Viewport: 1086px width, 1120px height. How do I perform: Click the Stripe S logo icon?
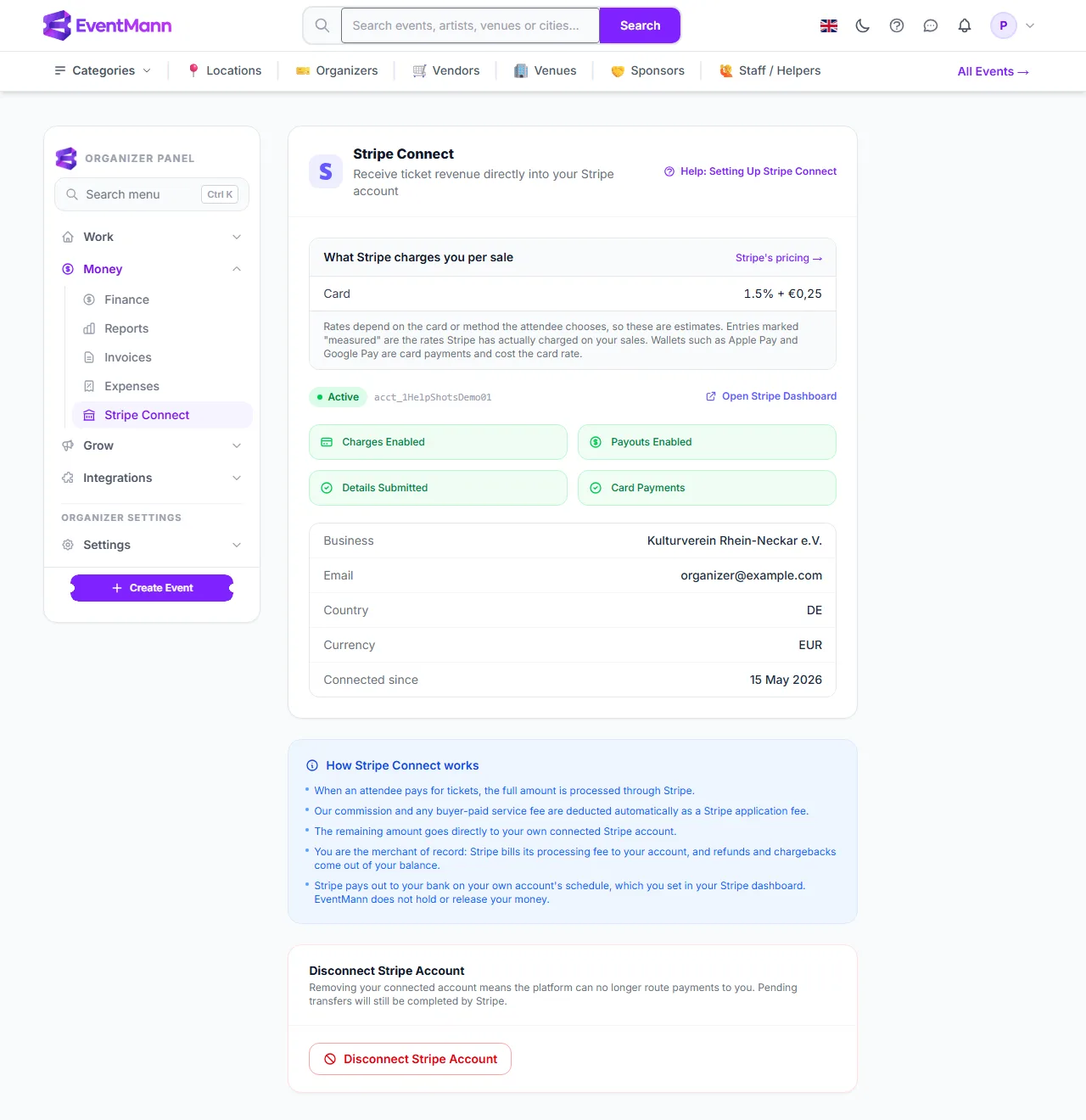(326, 171)
